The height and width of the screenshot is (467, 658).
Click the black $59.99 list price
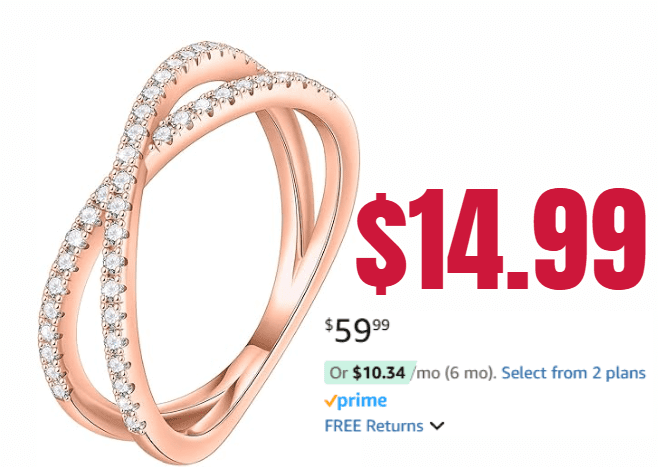point(358,330)
